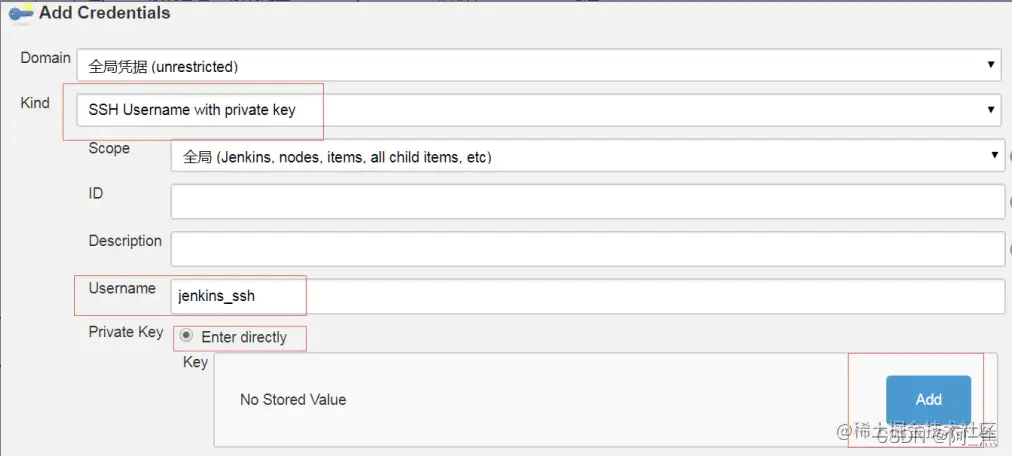Viewport: 1012px width, 456px height.
Task: Click the Add Credentials heading
Action: pos(105,12)
